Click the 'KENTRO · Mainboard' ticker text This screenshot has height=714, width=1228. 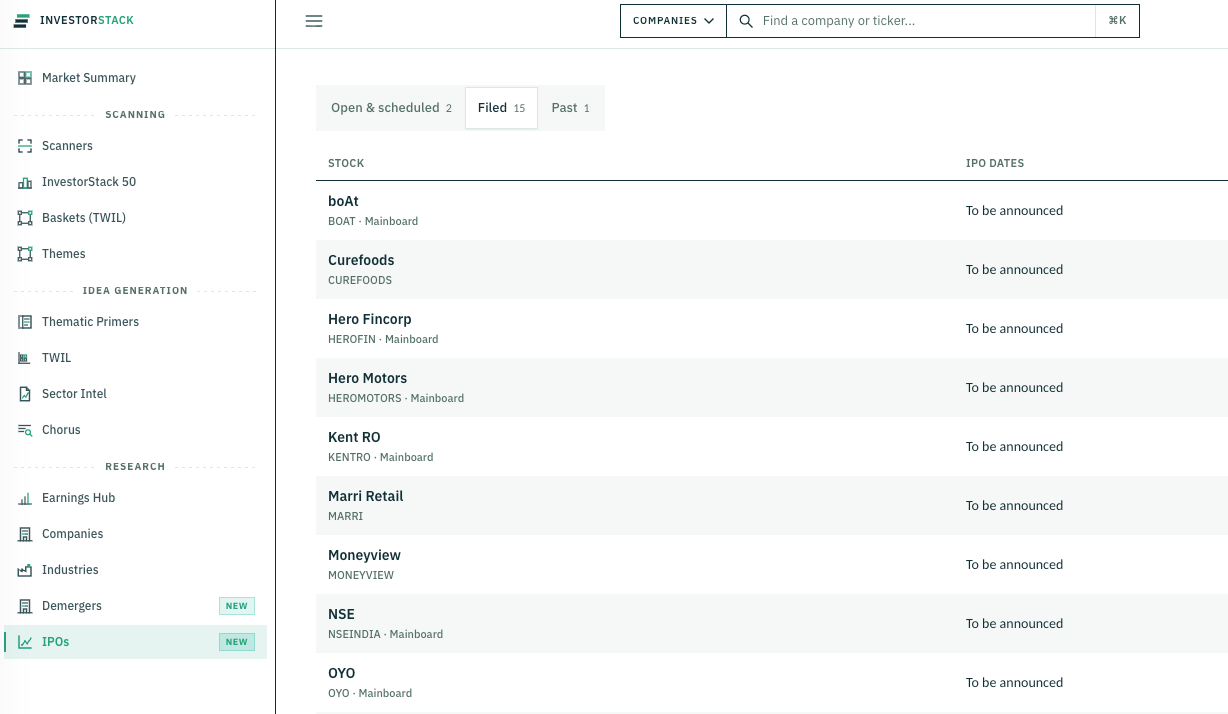pos(380,457)
